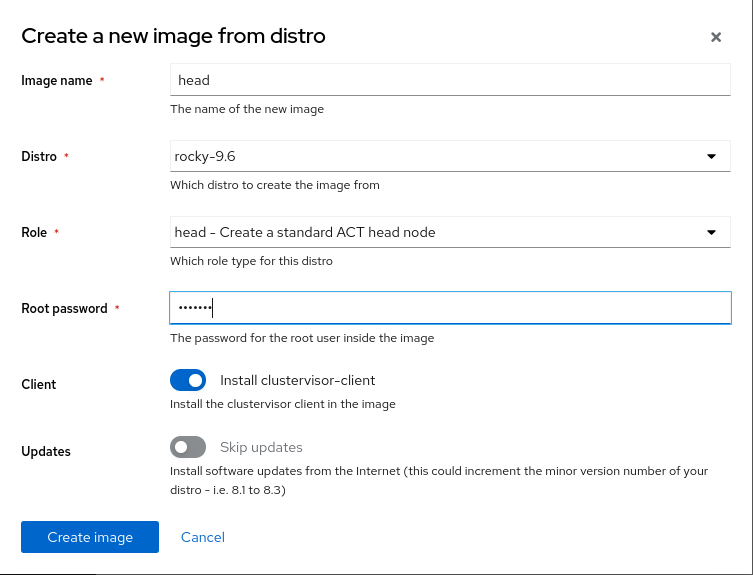
Task: Click the Cancel link
Action: pyautogui.click(x=203, y=537)
